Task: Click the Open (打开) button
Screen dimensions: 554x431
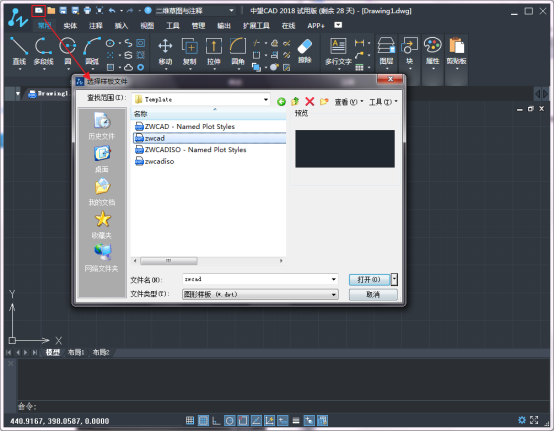Action: point(369,279)
